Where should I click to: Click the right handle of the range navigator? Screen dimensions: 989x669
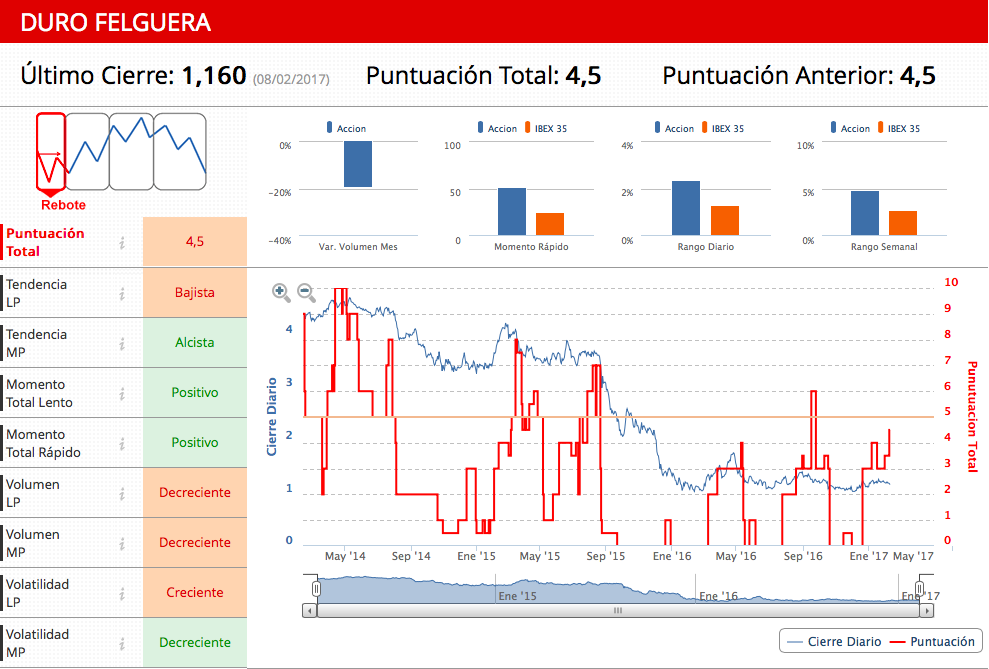920,589
